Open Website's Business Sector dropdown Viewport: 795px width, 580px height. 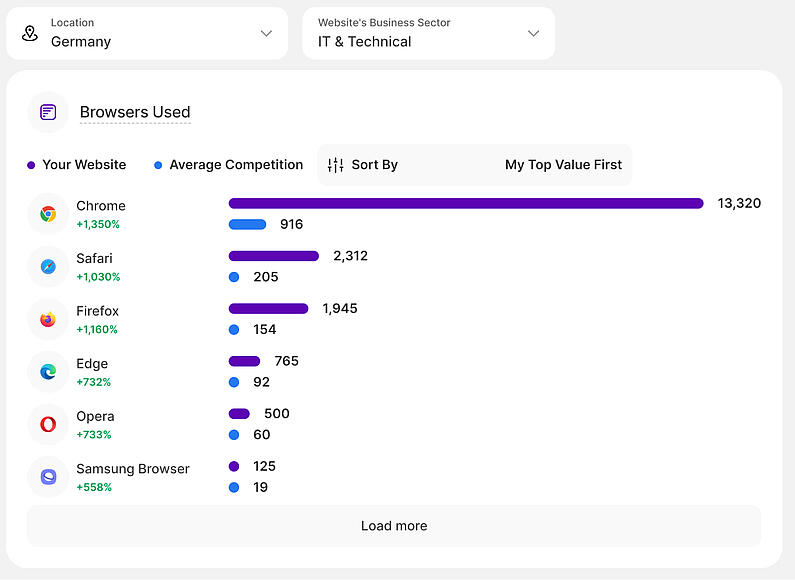[428, 33]
